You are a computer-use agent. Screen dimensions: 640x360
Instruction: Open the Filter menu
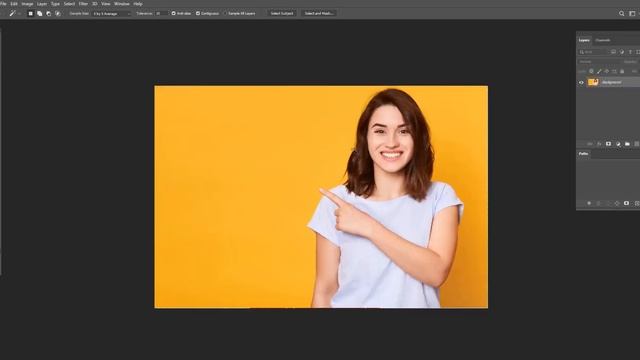point(83,4)
